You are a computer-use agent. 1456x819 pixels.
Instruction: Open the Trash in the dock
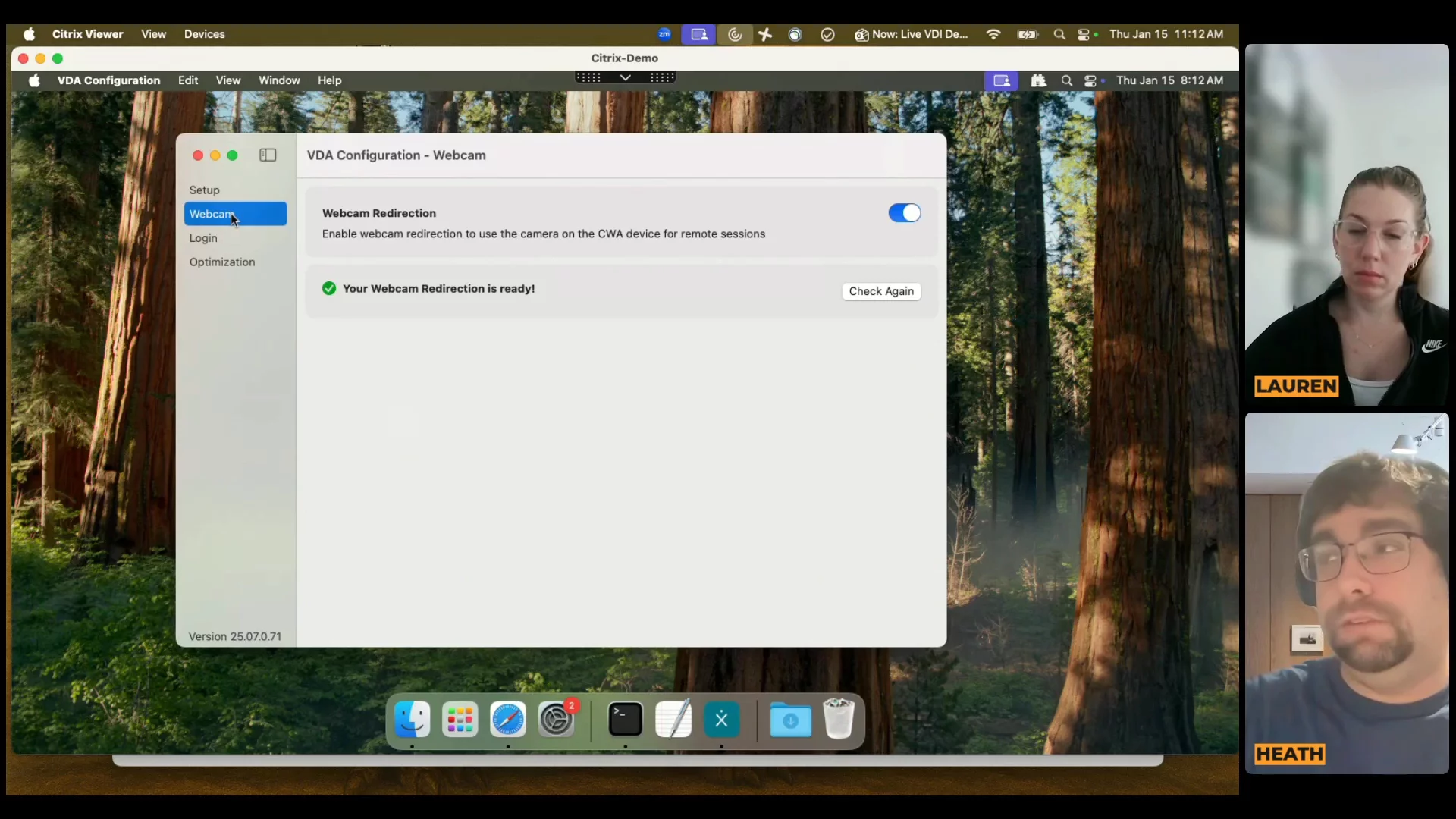pyautogui.click(x=839, y=719)
